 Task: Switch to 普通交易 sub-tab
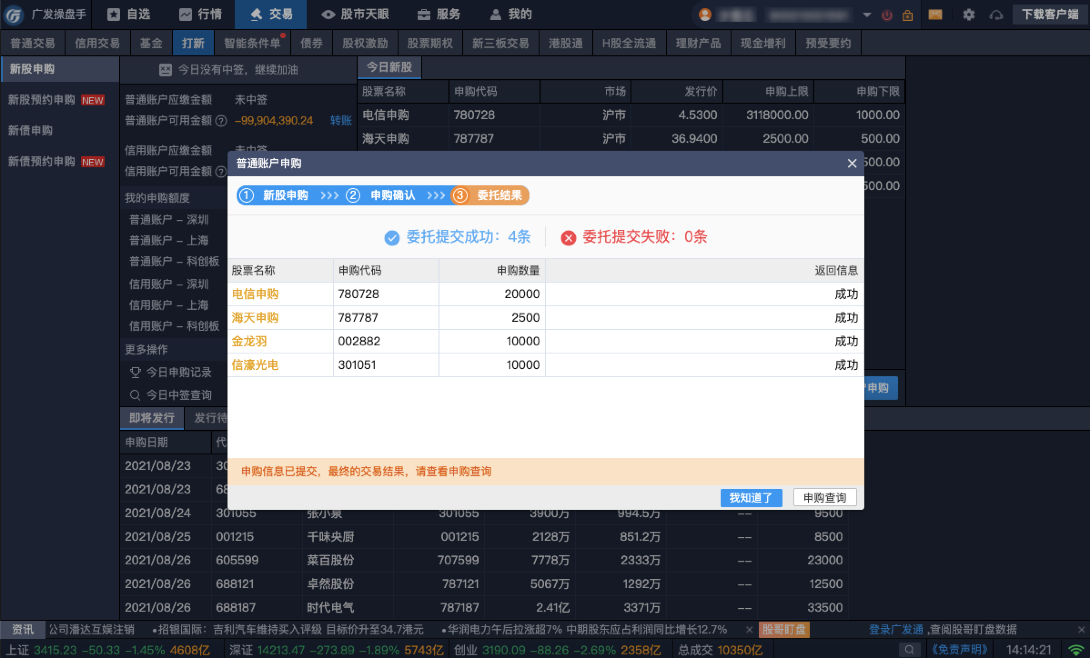(x=33, y=43)
